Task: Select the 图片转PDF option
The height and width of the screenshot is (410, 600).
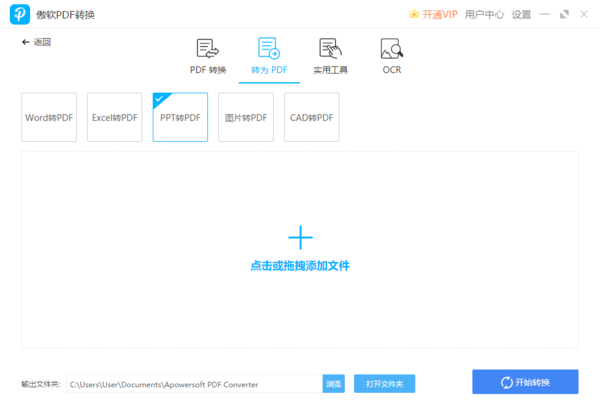Action: click(245, 117)
